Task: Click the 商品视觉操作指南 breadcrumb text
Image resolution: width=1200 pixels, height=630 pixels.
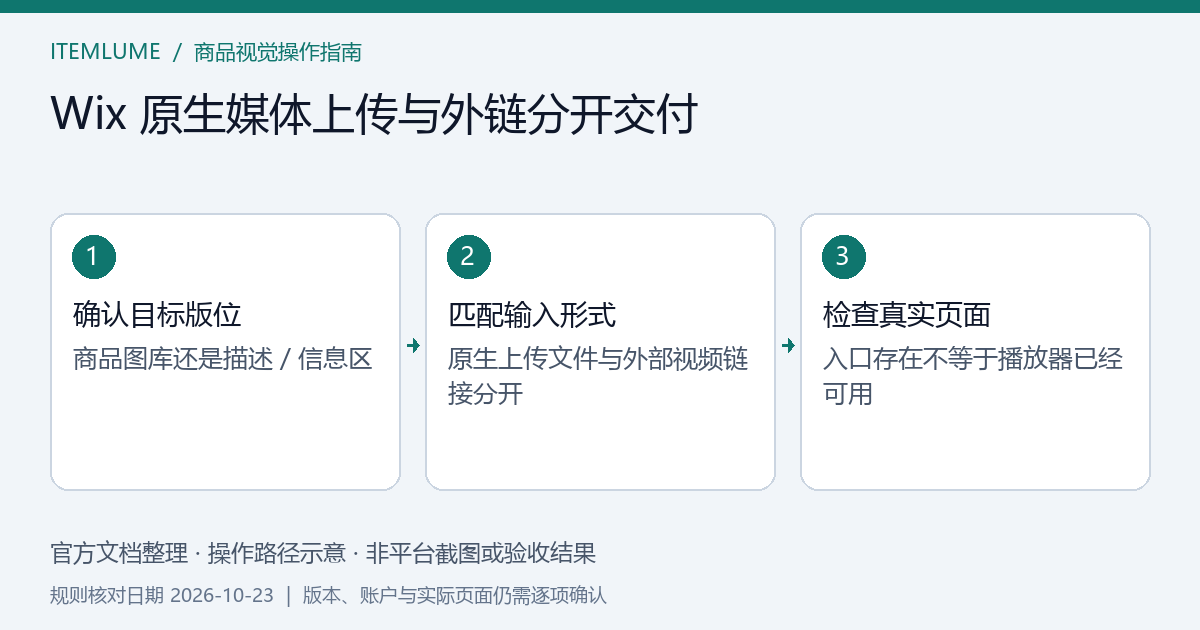Action: pyautogui.click(x=278, y=52)
